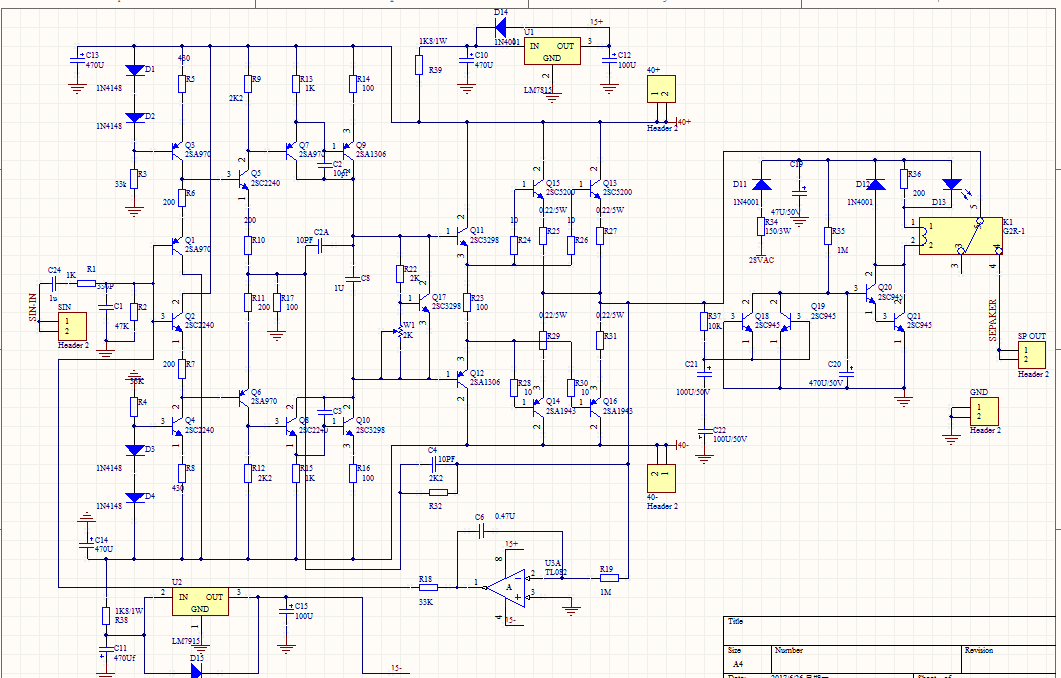Click the C22 100U/50V capacitor
Viewport: 1061px width, 678px height.
[x=705, y=430]
